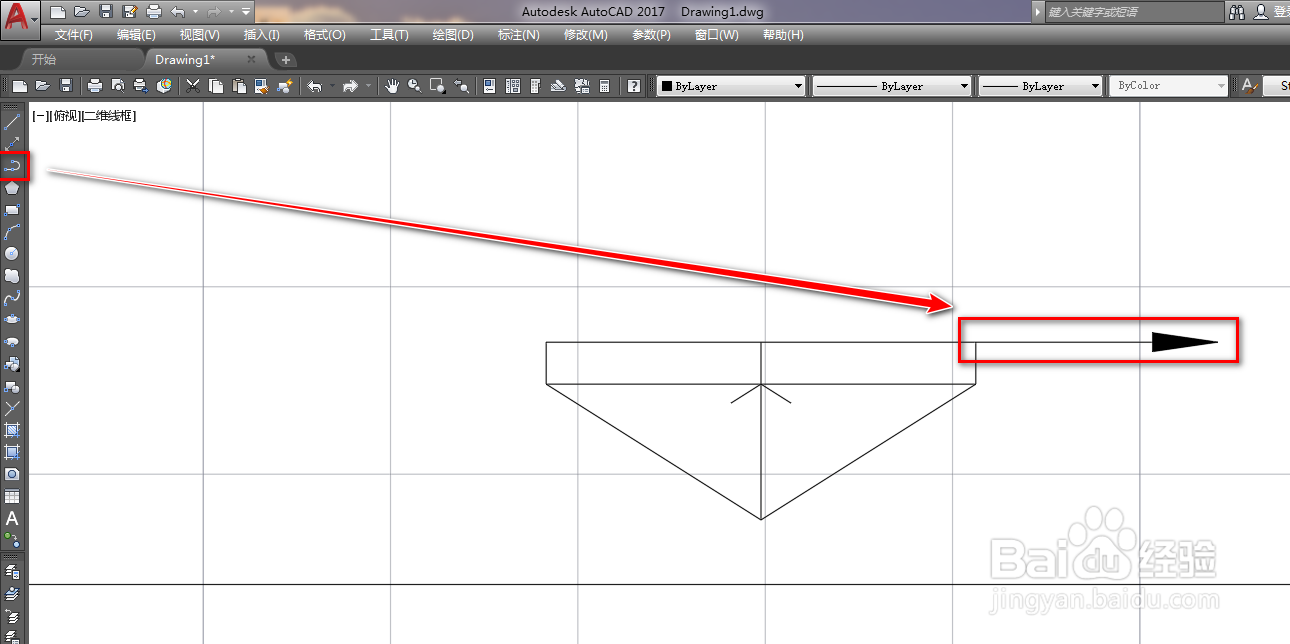Select the Revision cloud tool
1290x644 pixels.
click(12, 275)
